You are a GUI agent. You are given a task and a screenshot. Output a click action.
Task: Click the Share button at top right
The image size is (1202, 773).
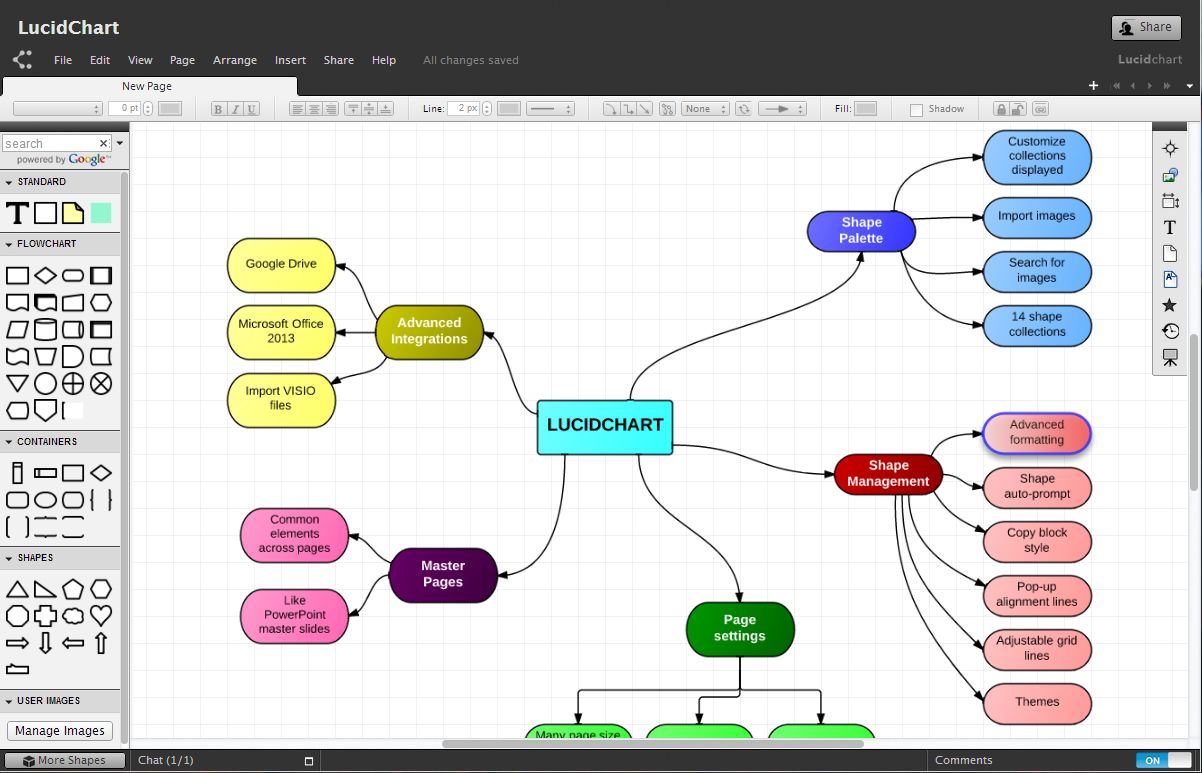(x=1146, y=27)
